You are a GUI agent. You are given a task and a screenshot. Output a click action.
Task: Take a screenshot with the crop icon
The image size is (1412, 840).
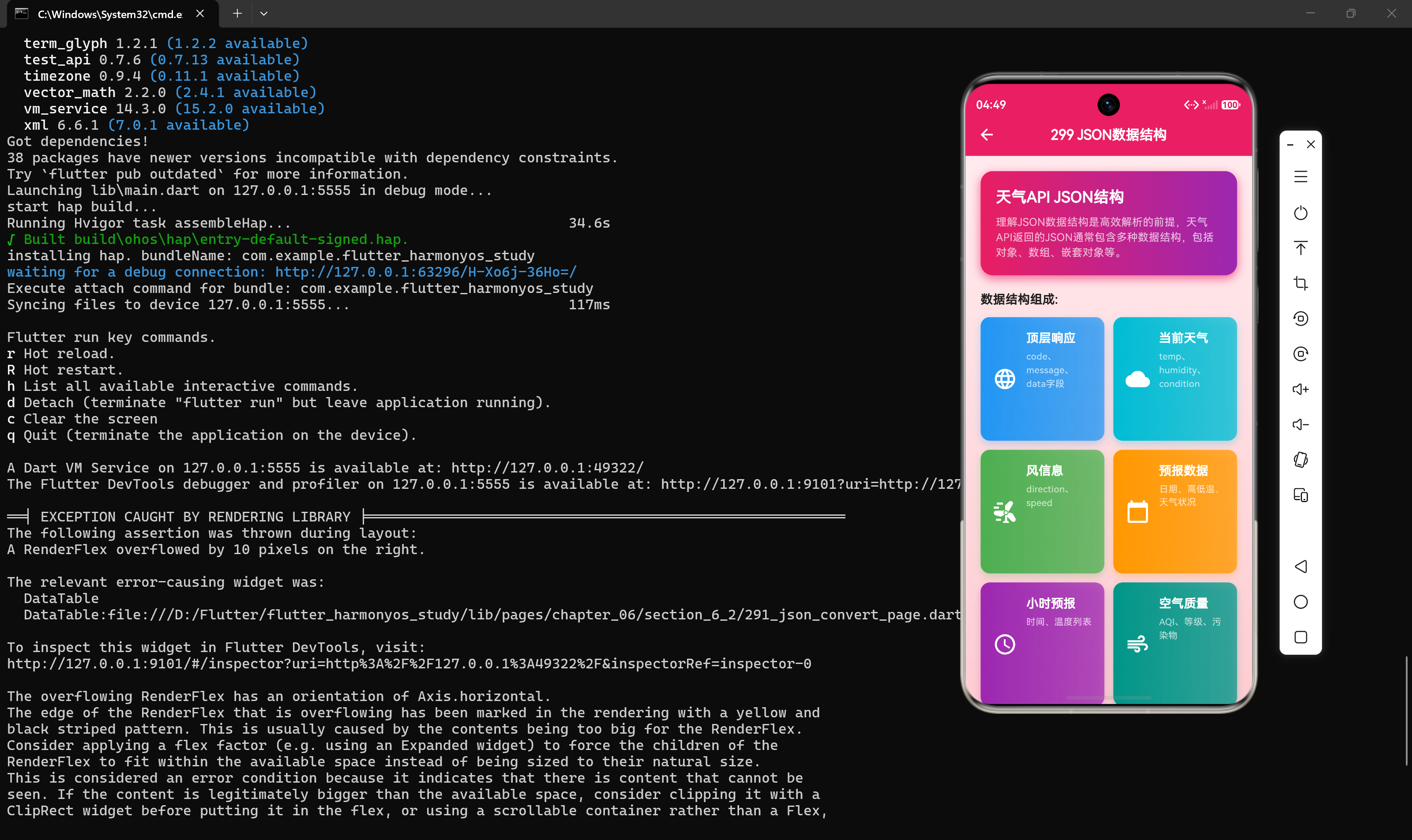(x=1300, y=283)
